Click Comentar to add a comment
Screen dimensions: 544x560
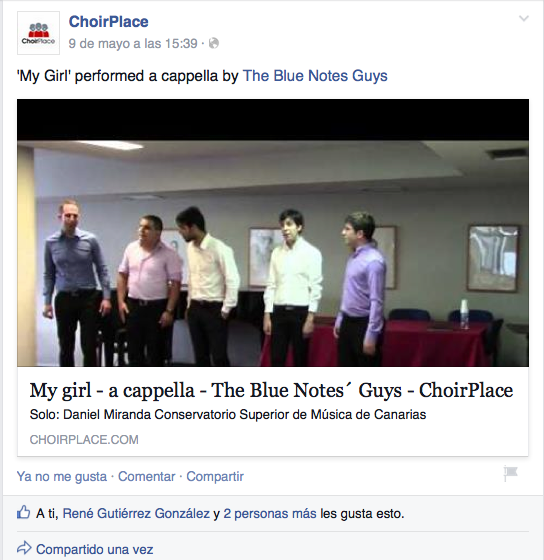pyautogui.click(x=146, y=476)
